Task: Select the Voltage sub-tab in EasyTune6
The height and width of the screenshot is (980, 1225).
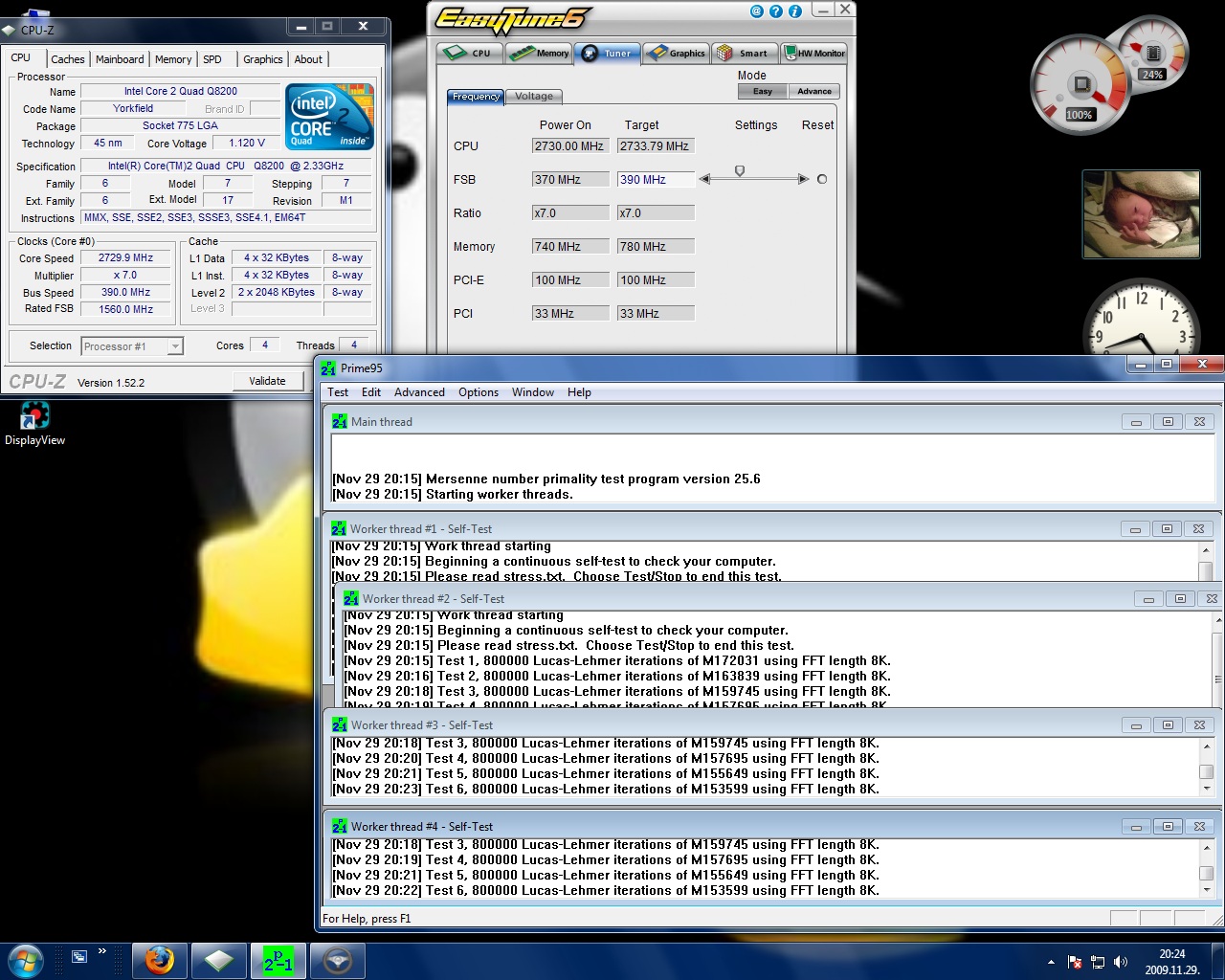Action: point(534,96)
